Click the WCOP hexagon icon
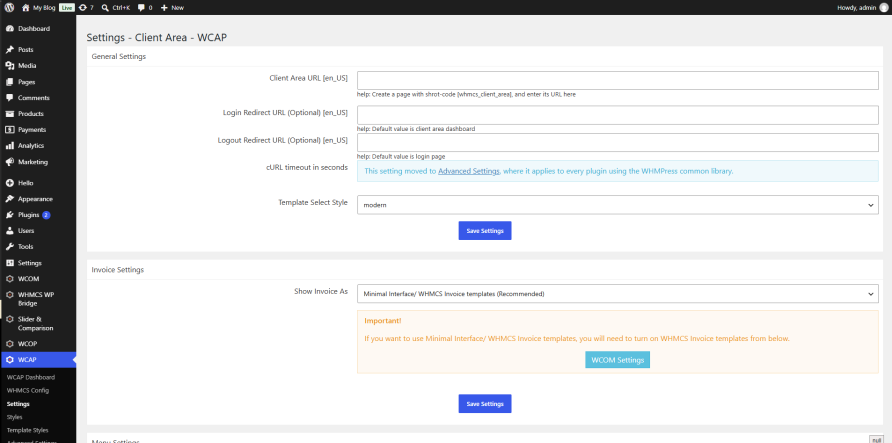 tap(10, 344)
